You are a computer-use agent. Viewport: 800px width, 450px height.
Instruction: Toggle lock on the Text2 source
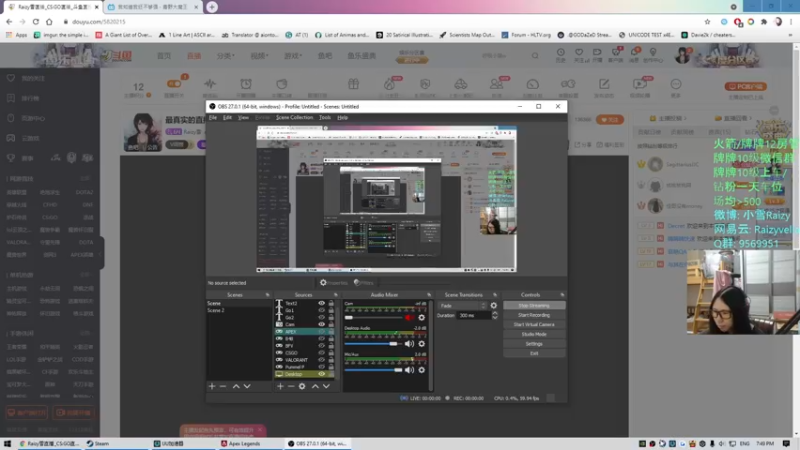click(331, 303)
